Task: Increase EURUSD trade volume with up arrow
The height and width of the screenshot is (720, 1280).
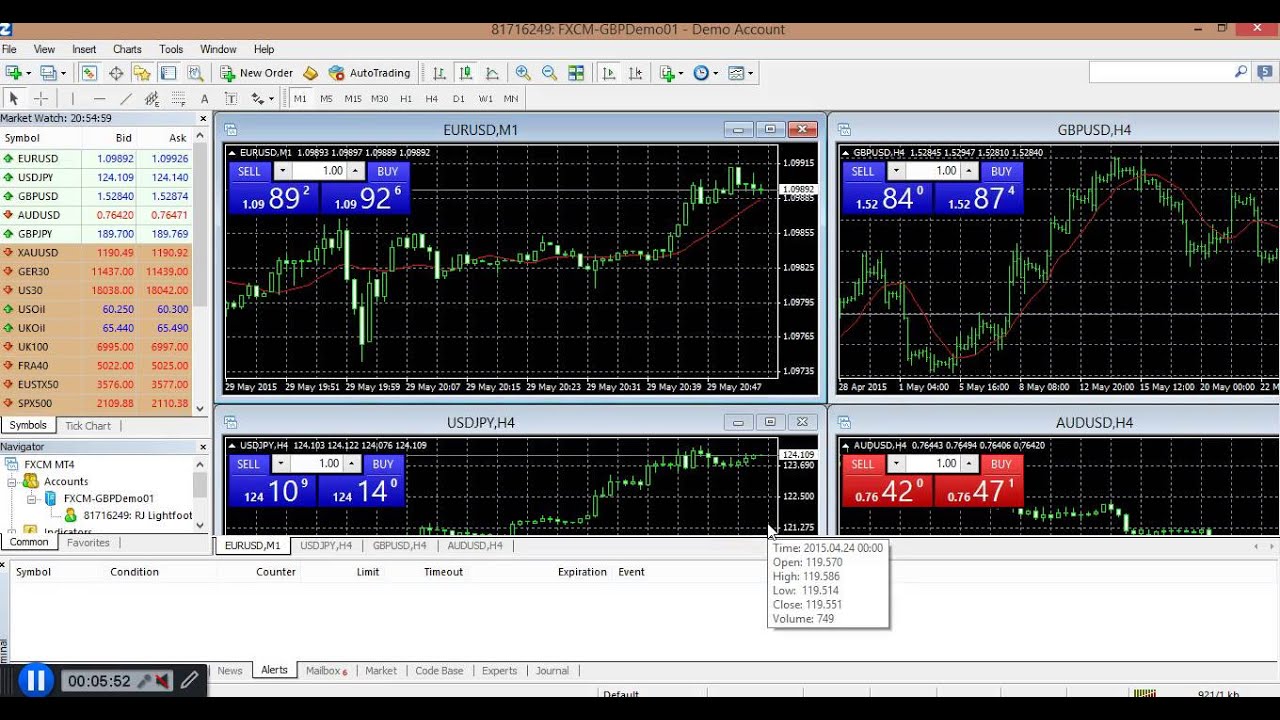Action: [x=355, y=171]
